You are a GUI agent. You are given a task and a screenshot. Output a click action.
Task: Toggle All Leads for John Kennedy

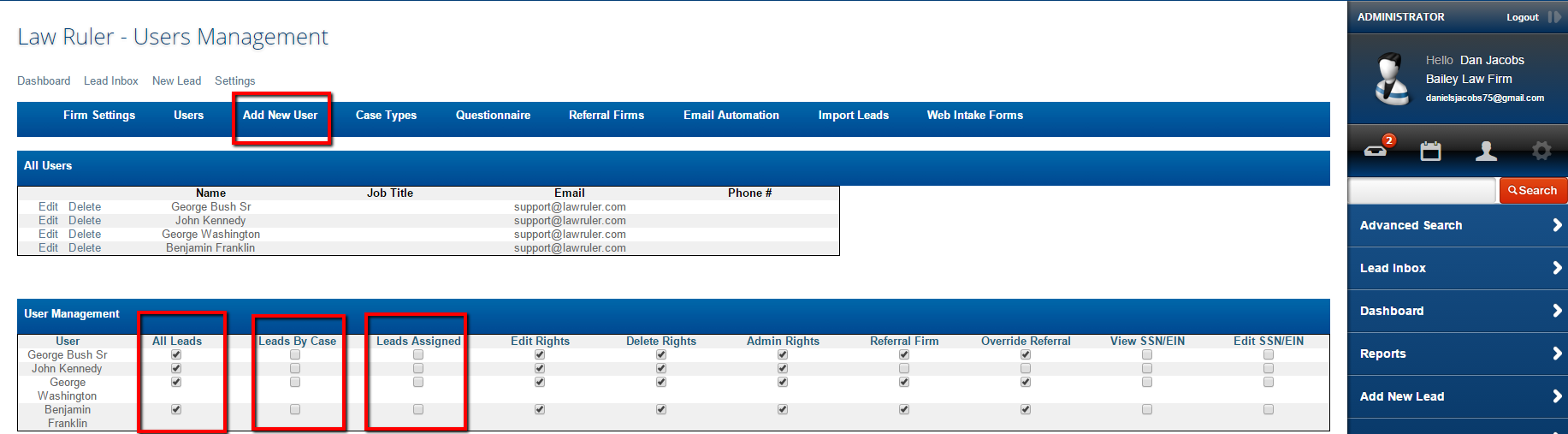point(176,368)
